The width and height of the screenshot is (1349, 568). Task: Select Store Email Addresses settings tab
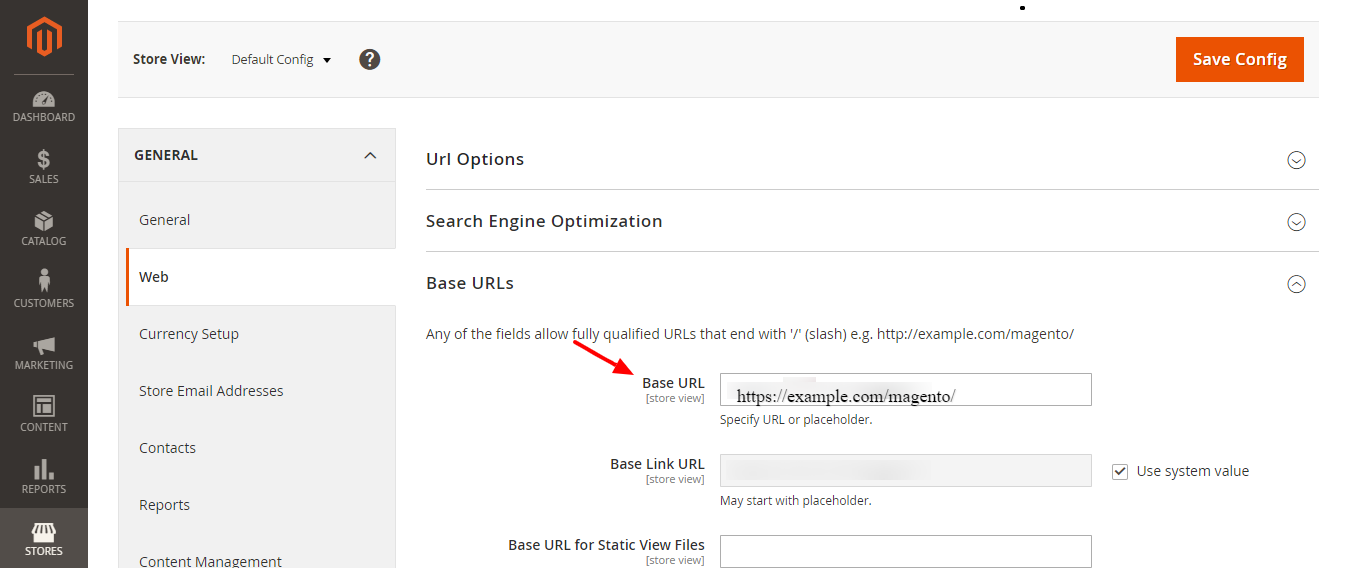pyautogui.click(x=211, y=391)
